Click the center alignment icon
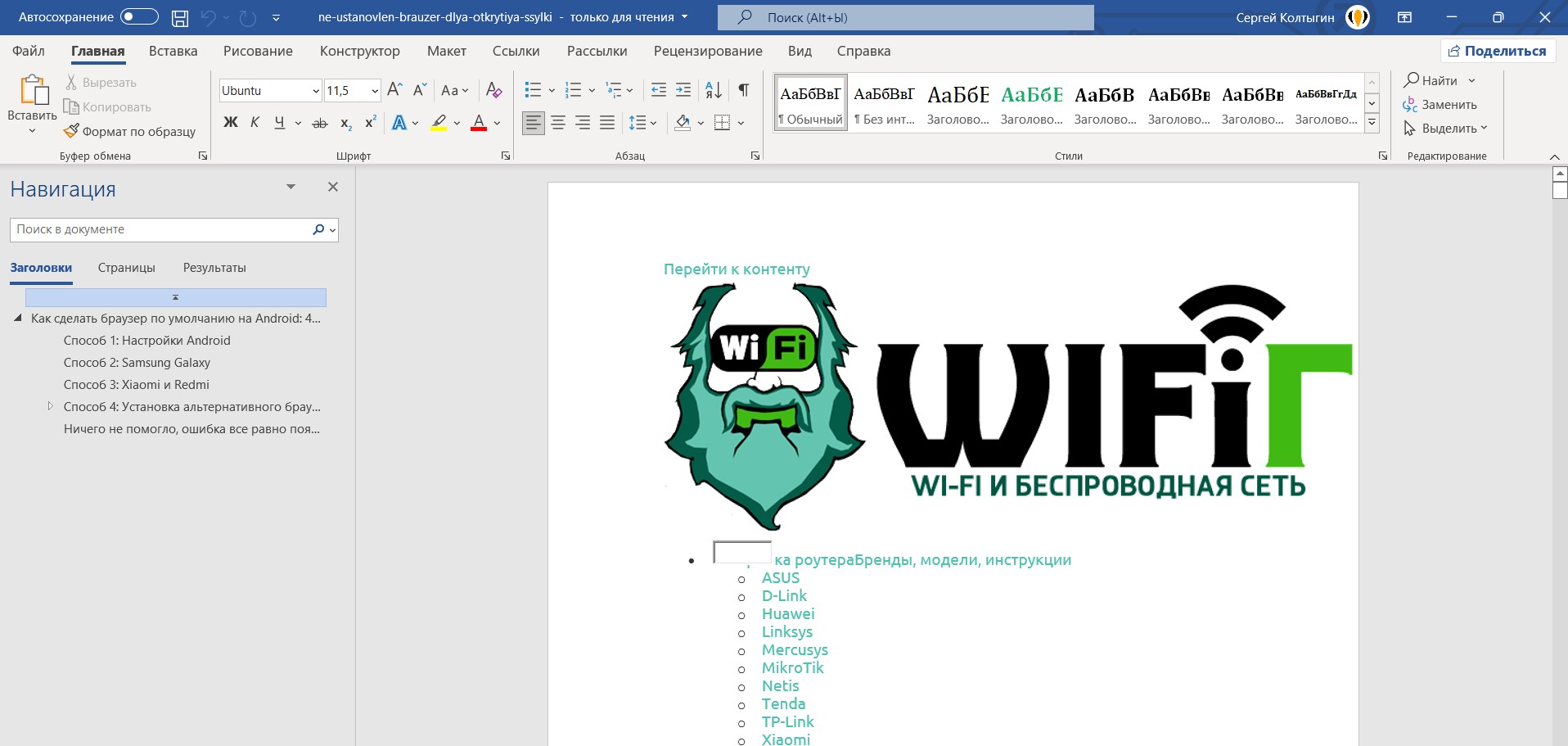This screenshot has height=746, width=1568. 558,123
